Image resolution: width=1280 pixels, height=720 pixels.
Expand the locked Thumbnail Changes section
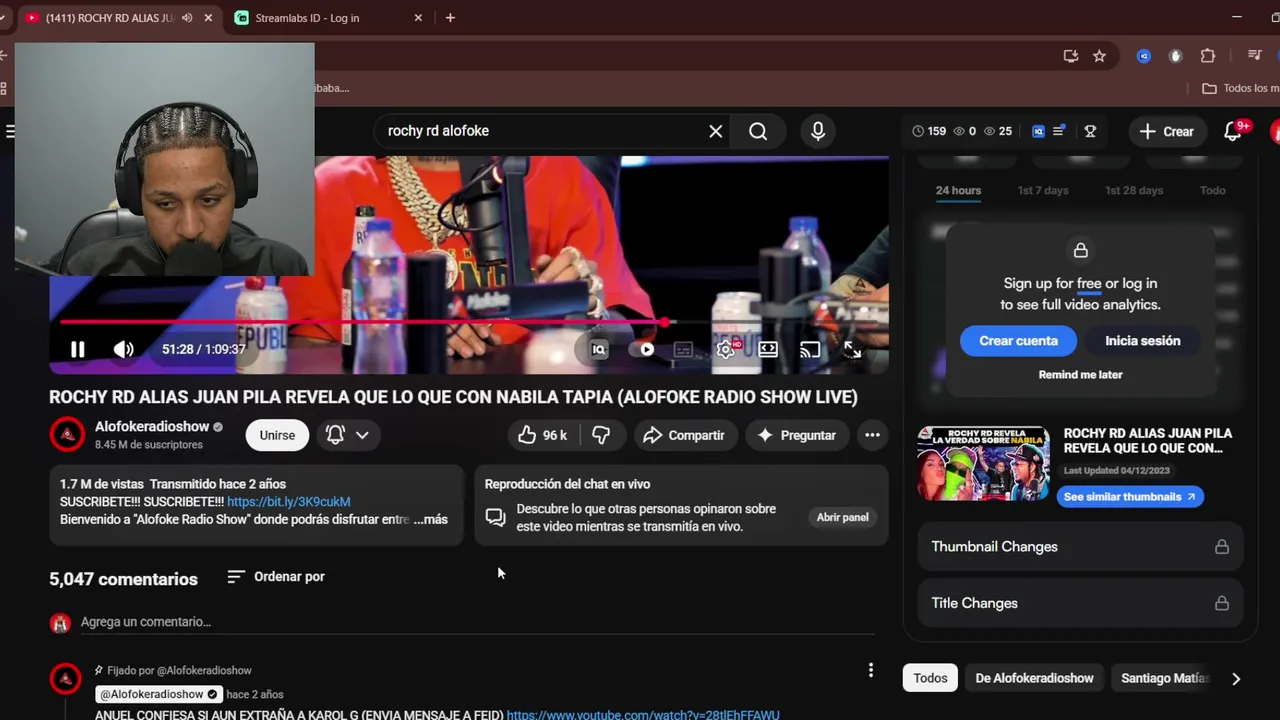[1080, 547]
